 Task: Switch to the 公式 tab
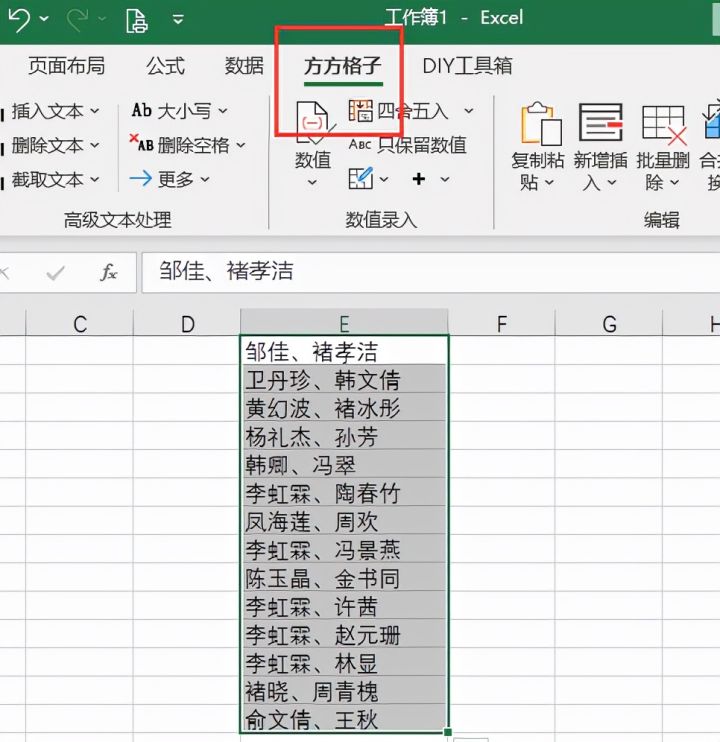click(165, 65)
